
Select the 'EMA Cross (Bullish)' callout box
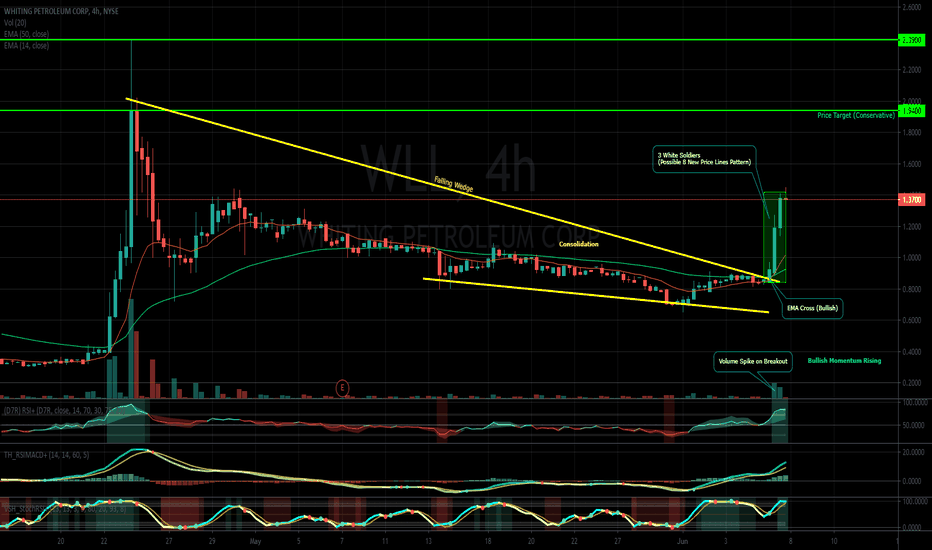(812, 308)
